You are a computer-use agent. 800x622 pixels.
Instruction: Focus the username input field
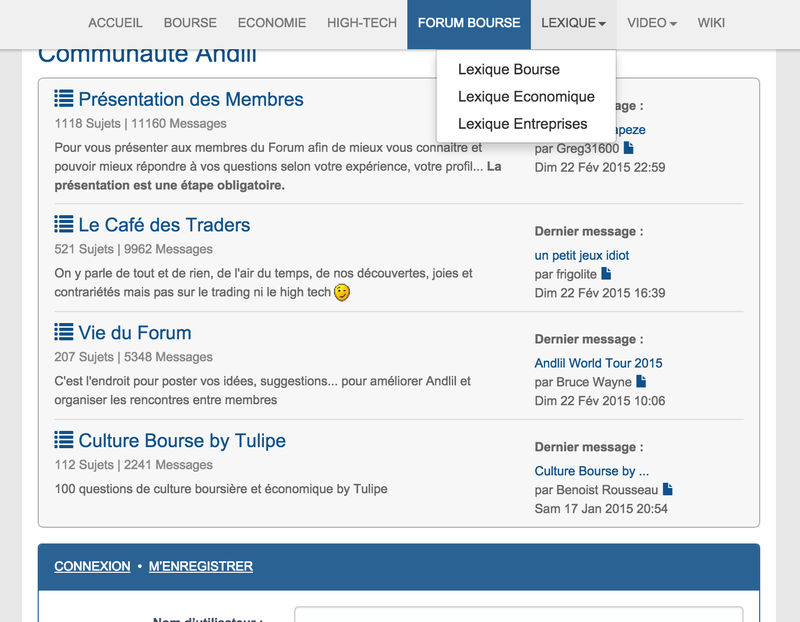click(518, 614)
